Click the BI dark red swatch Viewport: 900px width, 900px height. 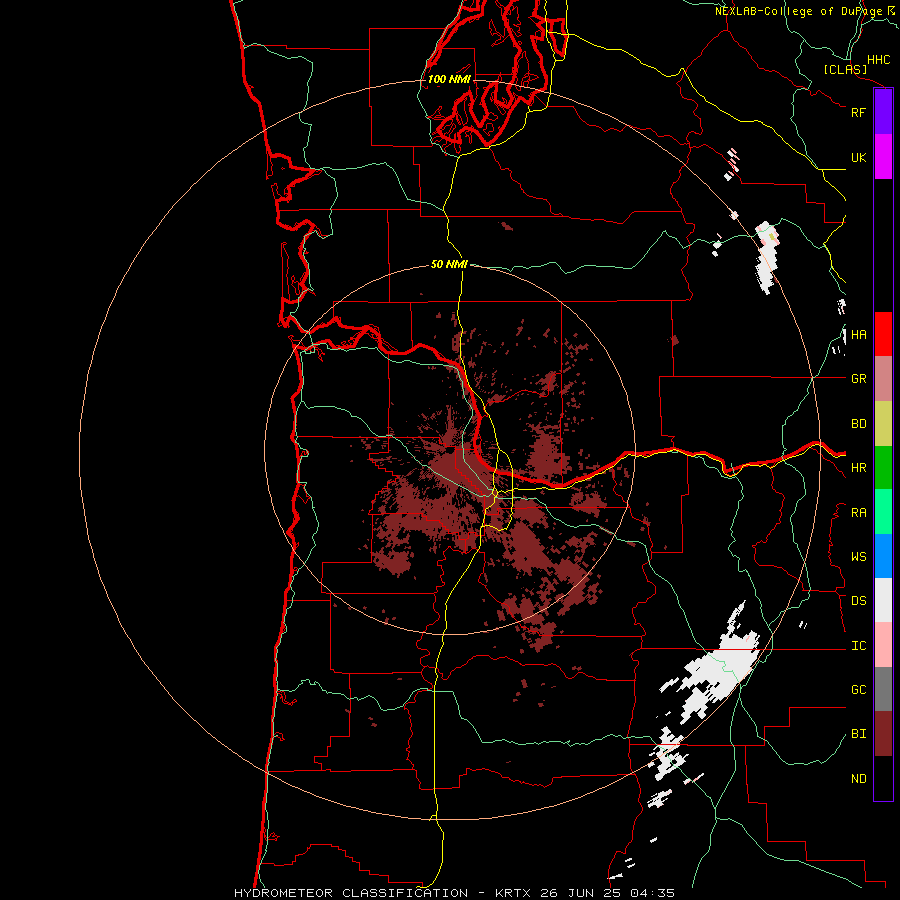click(x=883, y=734)
